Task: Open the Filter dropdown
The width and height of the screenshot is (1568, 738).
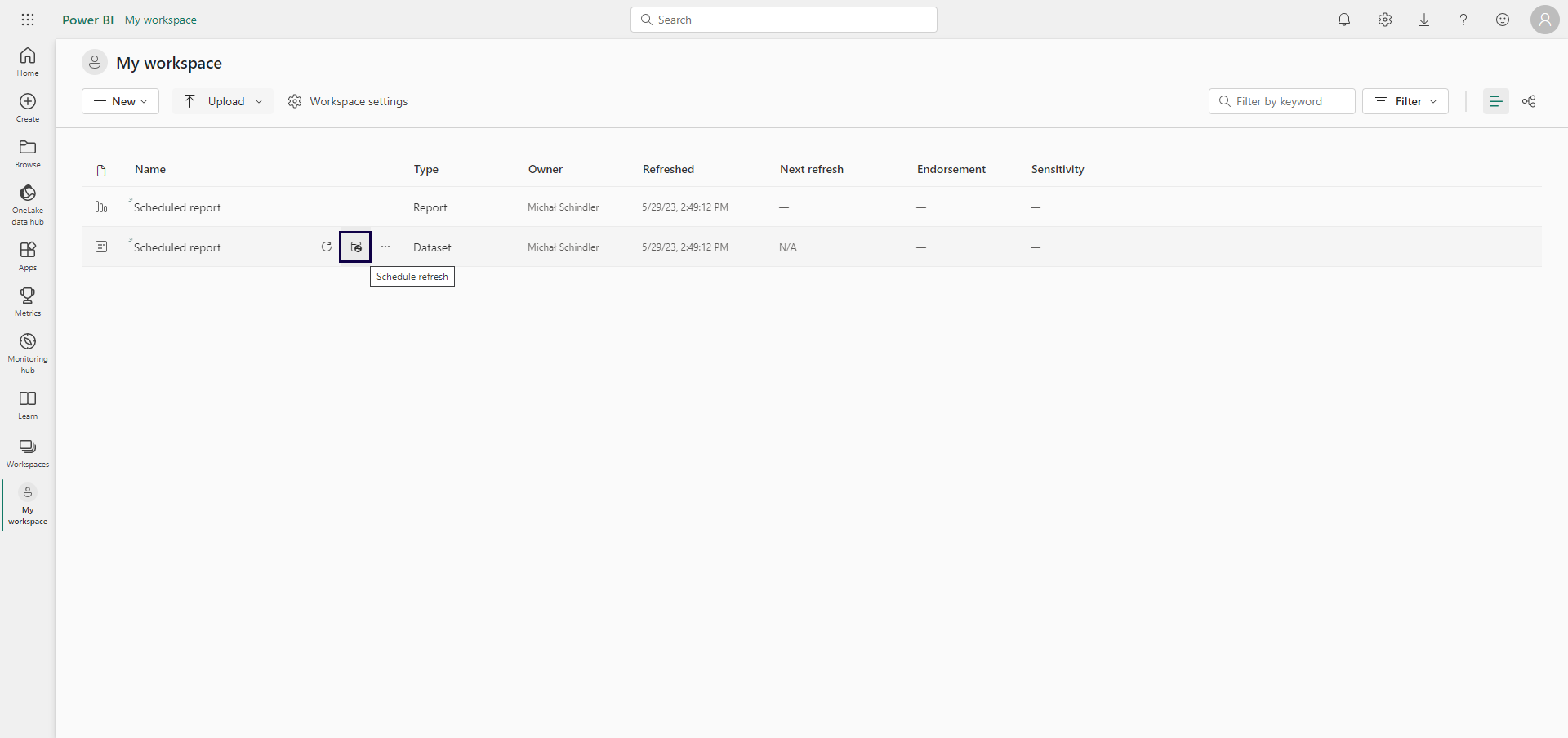Action: point(1405,101)
